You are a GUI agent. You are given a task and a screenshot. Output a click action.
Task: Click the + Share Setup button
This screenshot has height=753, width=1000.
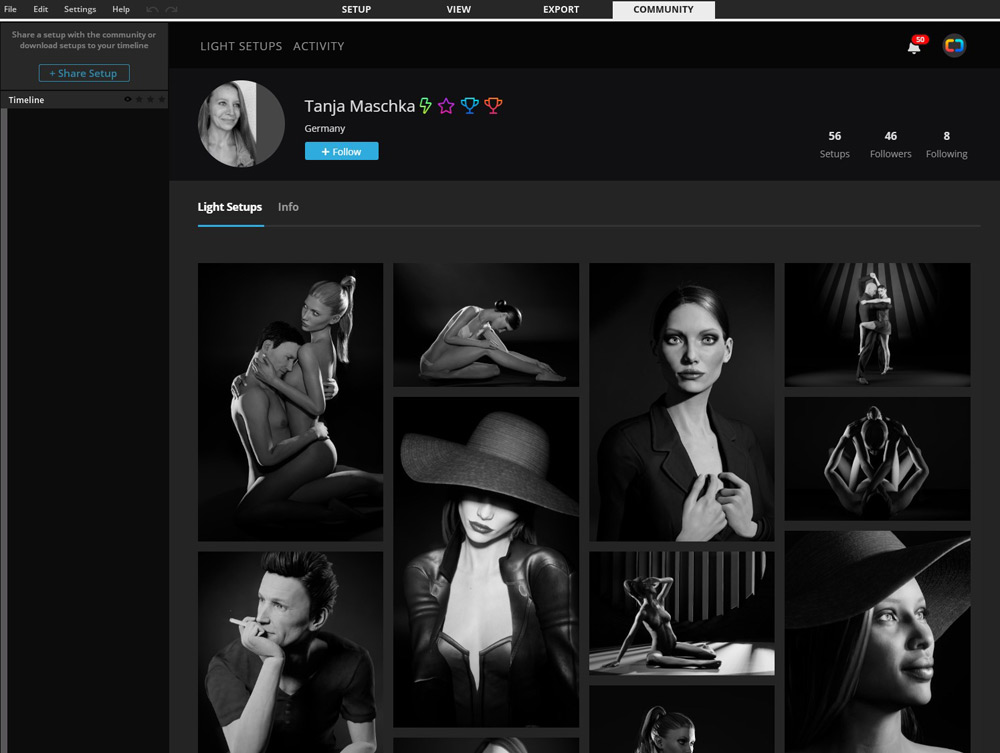point(84,73)
